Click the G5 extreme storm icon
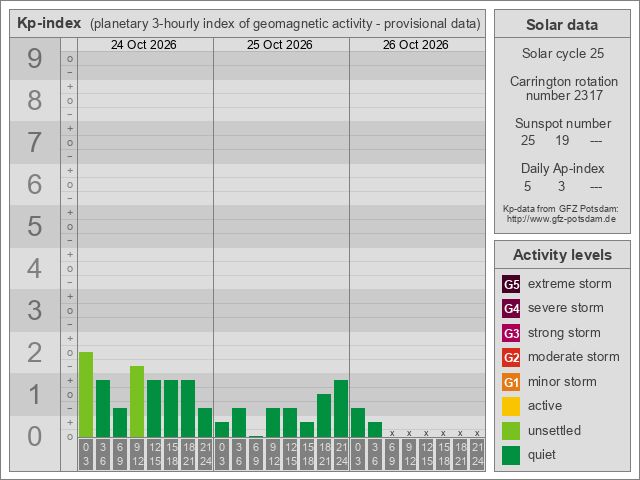The height and width of the screenshot is (480, 640). [x=511, y=284]
